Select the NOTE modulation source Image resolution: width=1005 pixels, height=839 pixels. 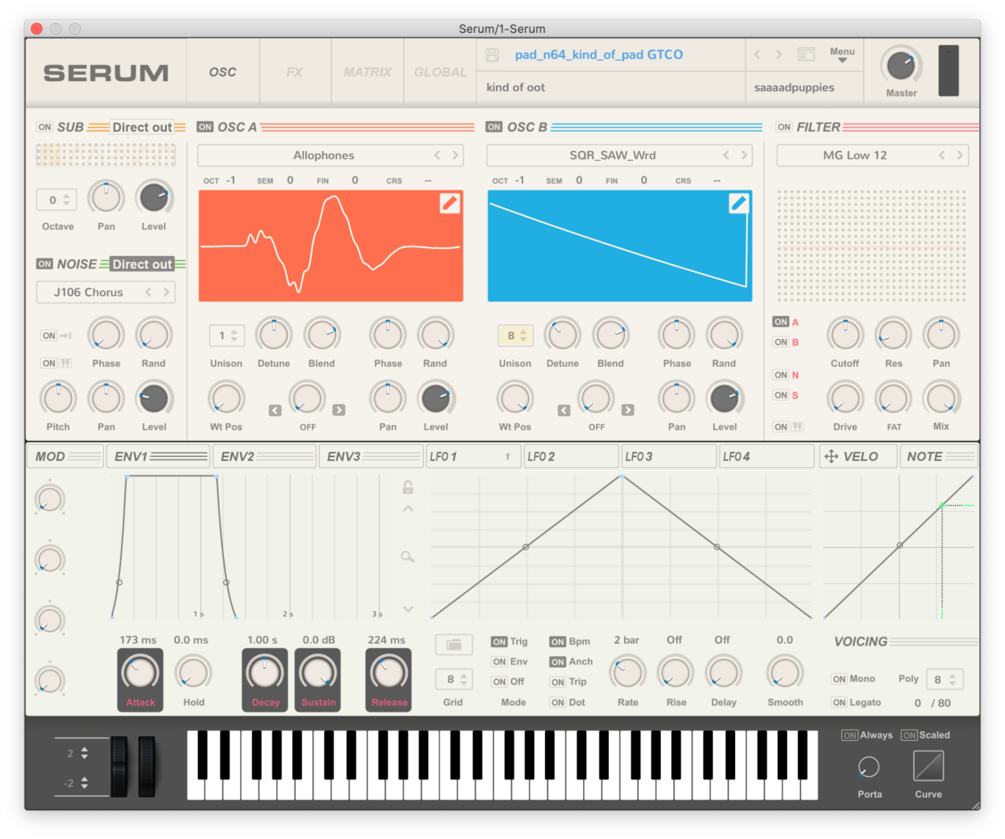938,456
